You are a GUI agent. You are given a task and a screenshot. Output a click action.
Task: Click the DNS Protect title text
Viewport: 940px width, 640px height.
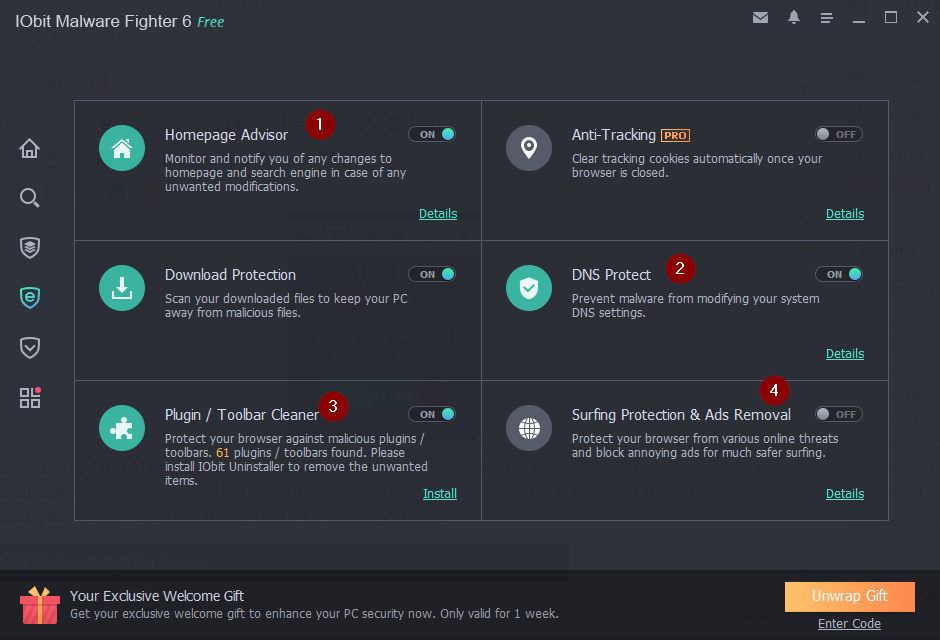pyautogui.click(x=611, y=275)
